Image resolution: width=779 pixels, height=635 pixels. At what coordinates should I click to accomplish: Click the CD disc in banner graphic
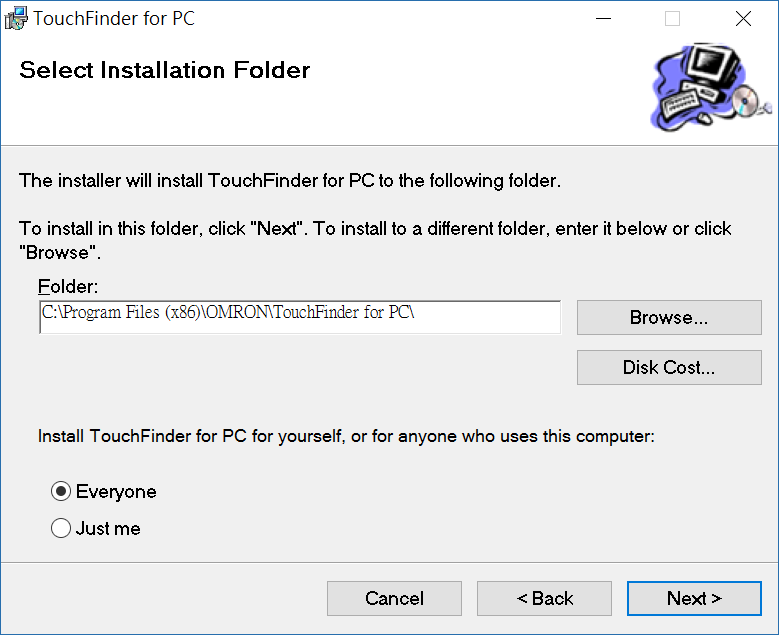click(x=746, y=101)
